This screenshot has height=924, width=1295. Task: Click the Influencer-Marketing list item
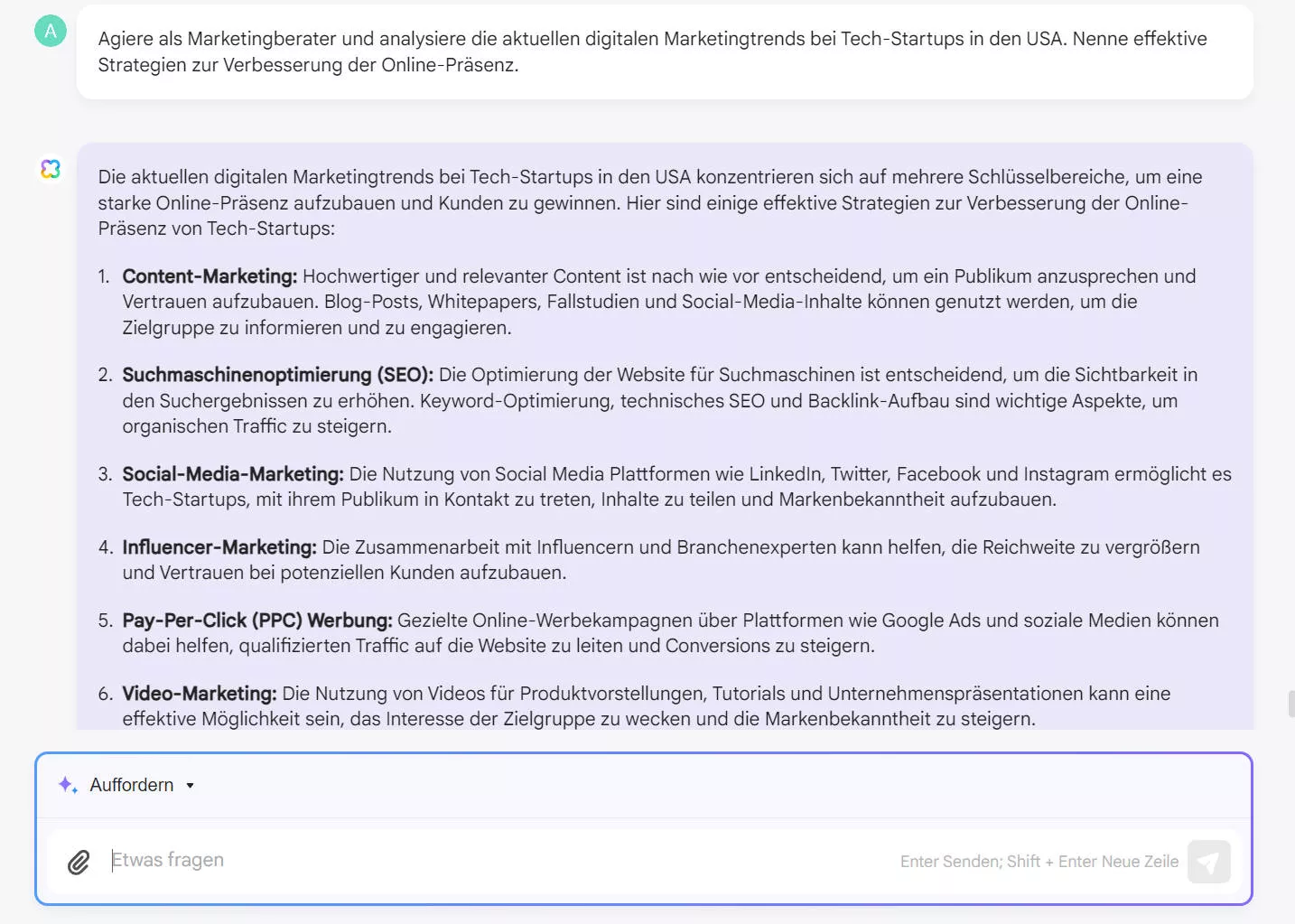219,546
